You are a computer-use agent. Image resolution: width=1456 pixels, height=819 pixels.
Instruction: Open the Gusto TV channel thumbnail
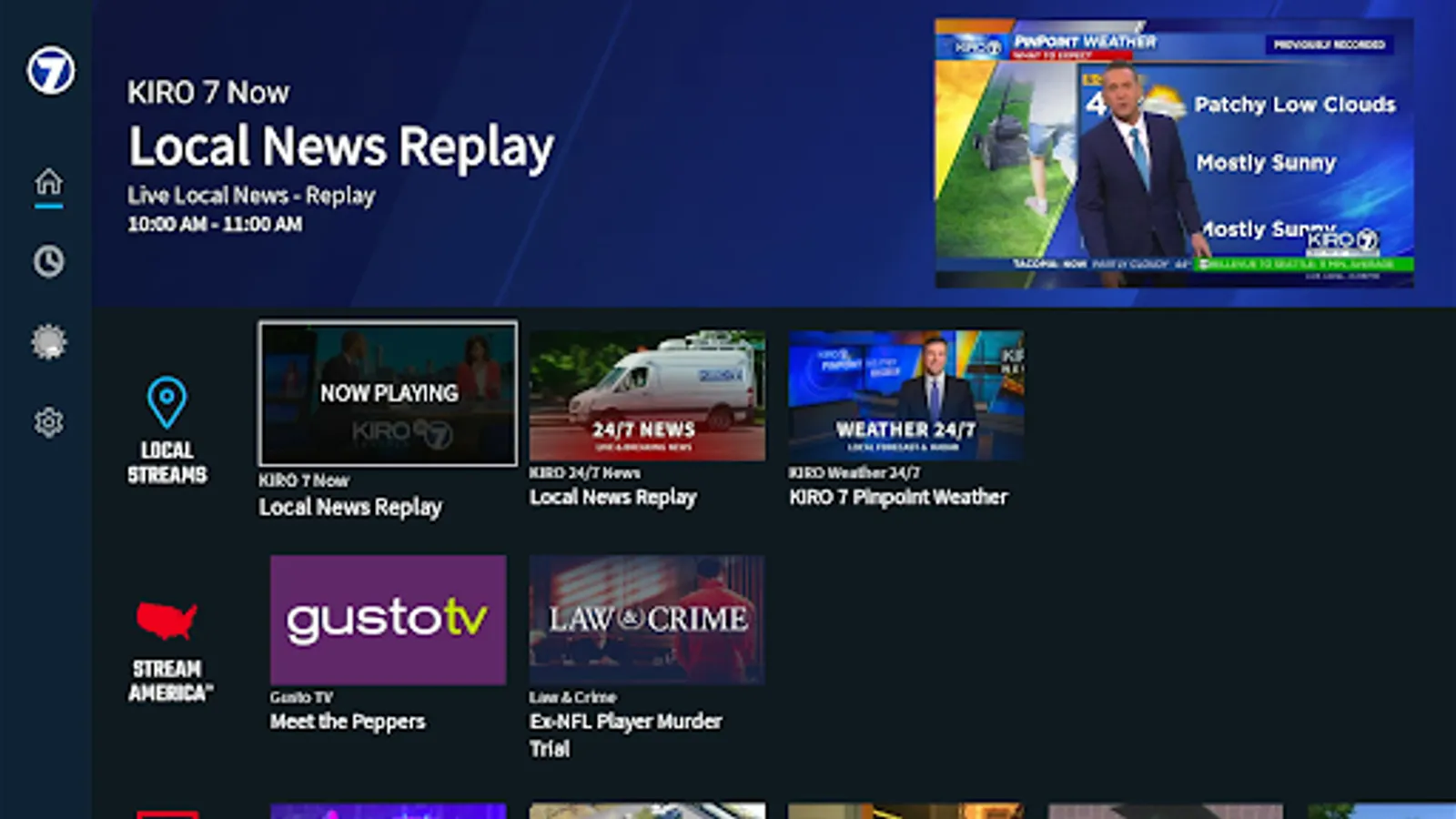click(389, 620)
